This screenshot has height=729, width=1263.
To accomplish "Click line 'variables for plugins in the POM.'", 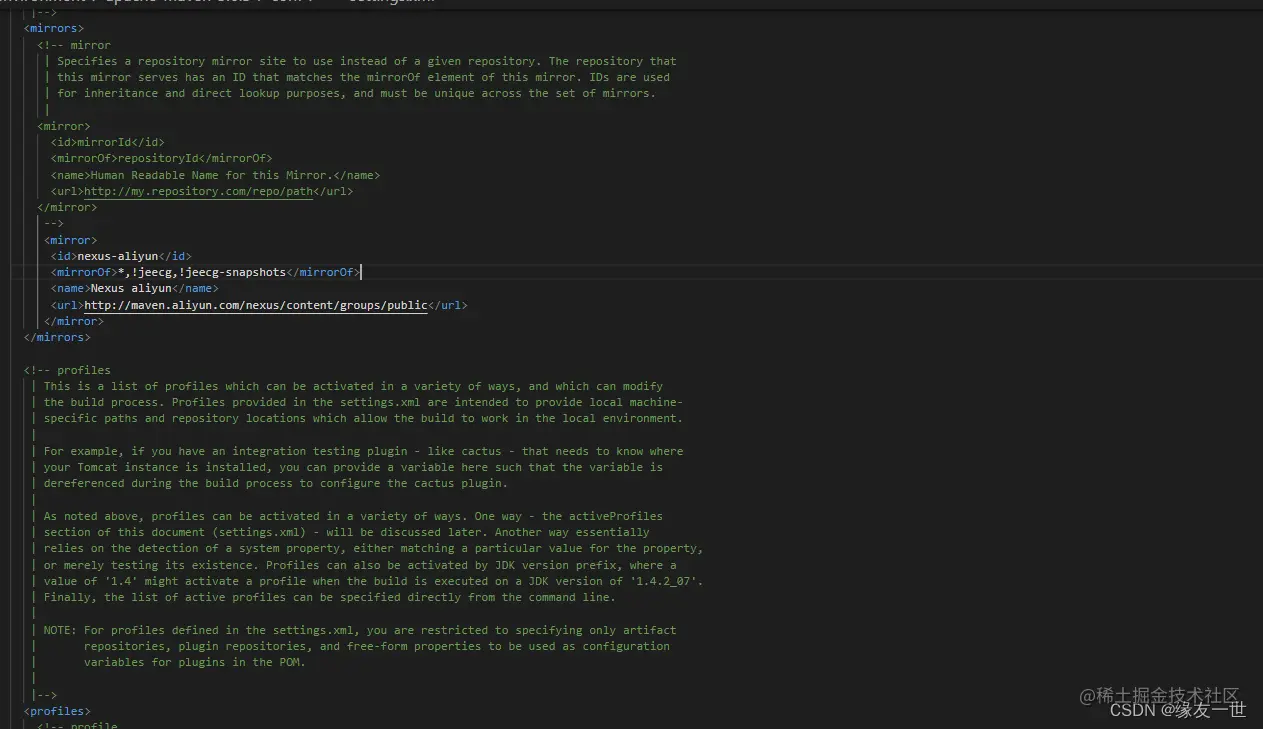I will click(195, 662).
